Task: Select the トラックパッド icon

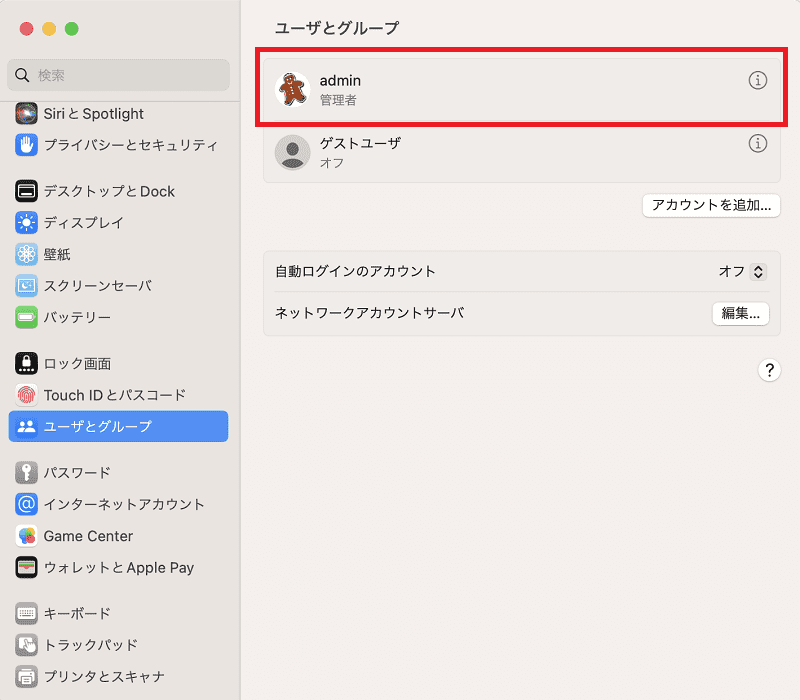Action: tap(26, 645)
